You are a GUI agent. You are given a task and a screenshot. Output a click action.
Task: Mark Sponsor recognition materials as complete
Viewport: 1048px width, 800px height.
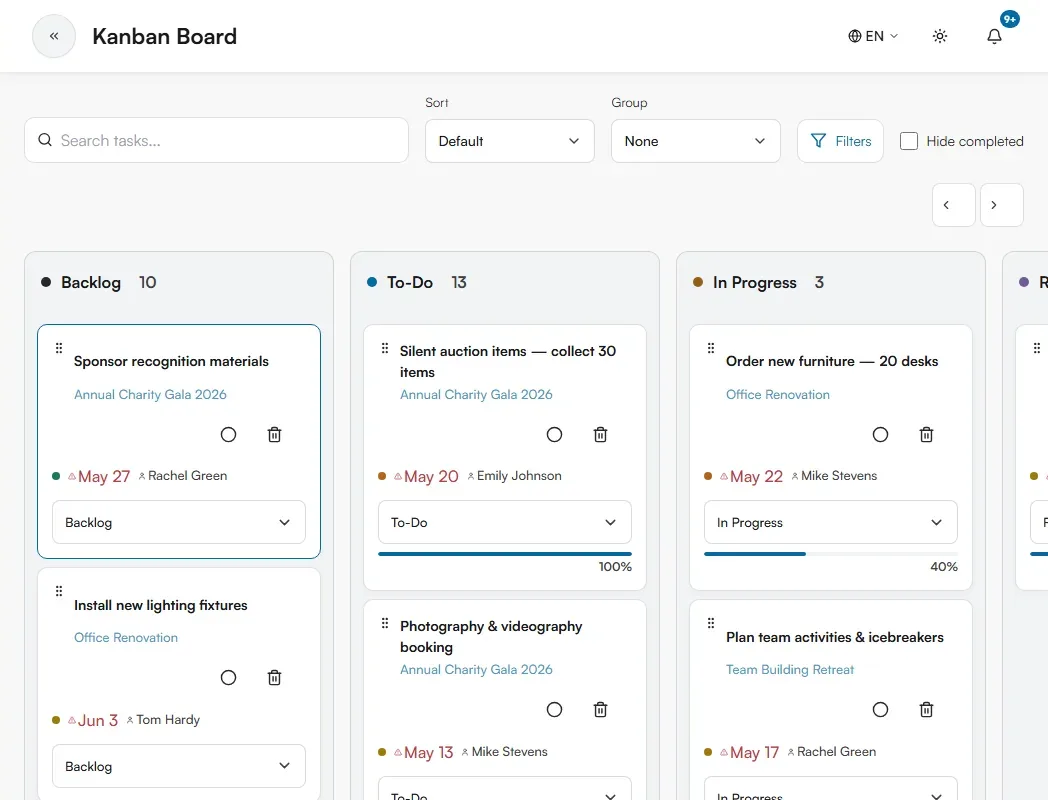229,435
